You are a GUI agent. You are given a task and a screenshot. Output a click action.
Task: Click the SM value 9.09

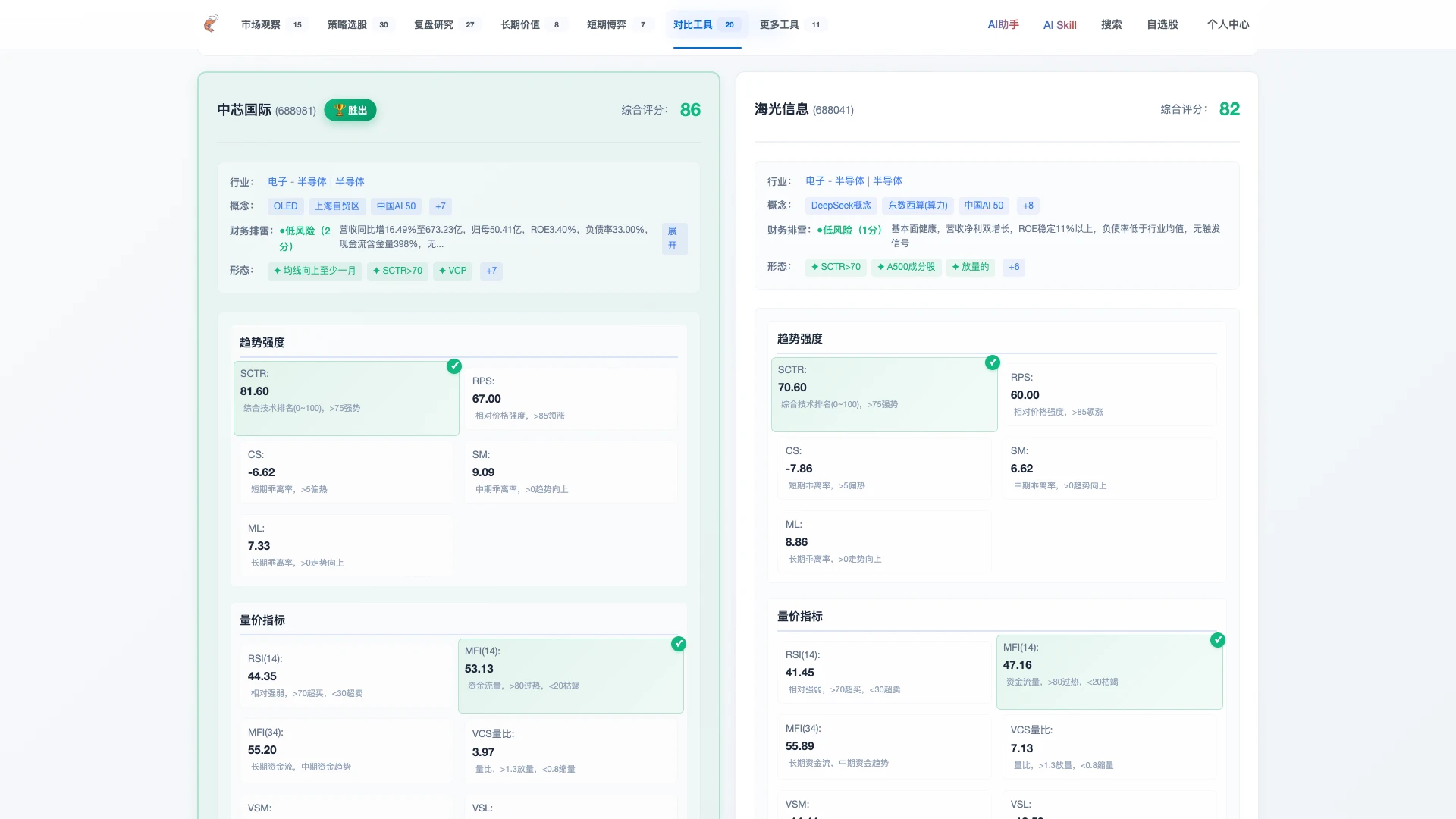pos(484,472)
